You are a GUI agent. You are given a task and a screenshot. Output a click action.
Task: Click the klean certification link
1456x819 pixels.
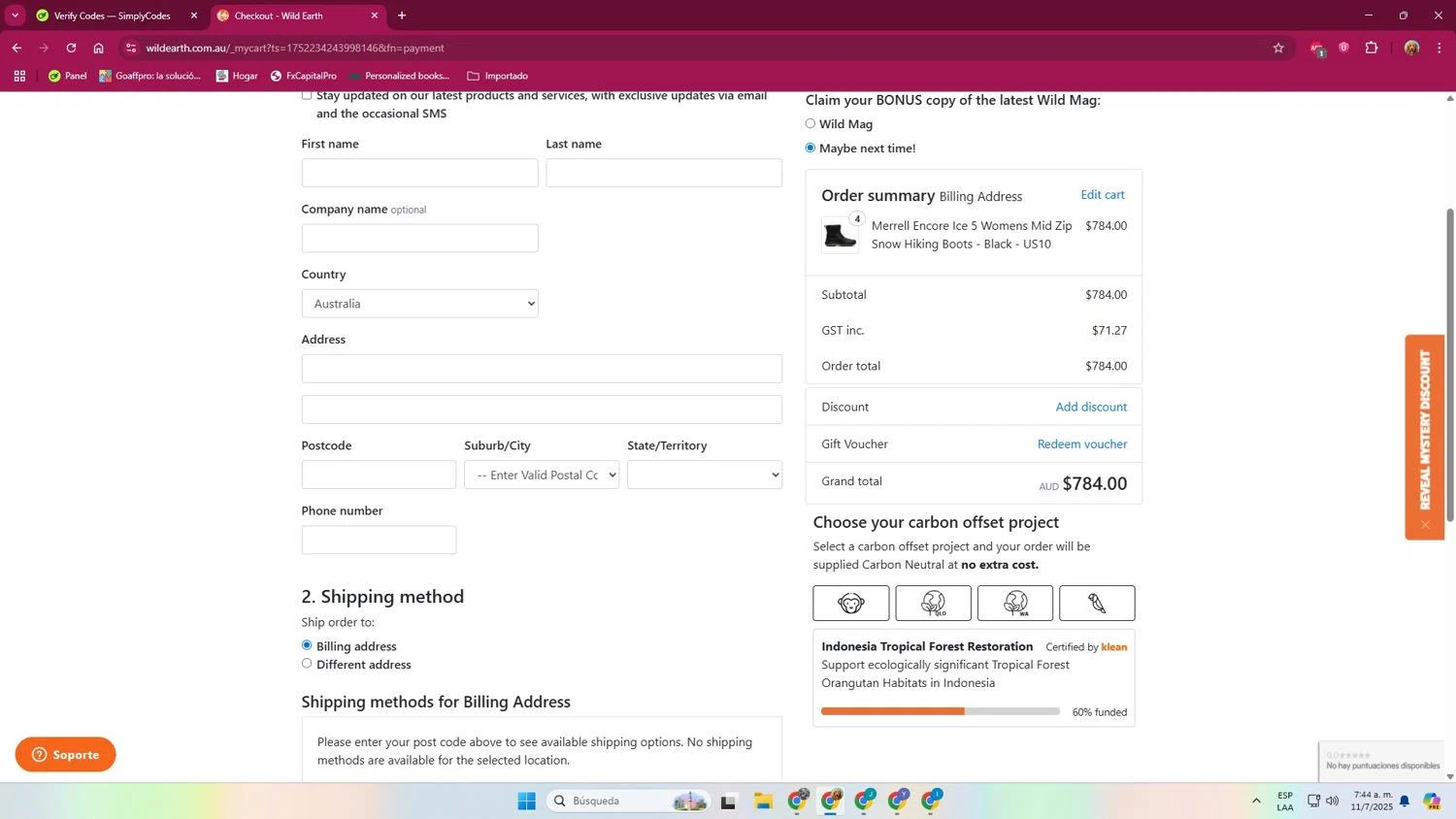click(x=1114, y=647)
